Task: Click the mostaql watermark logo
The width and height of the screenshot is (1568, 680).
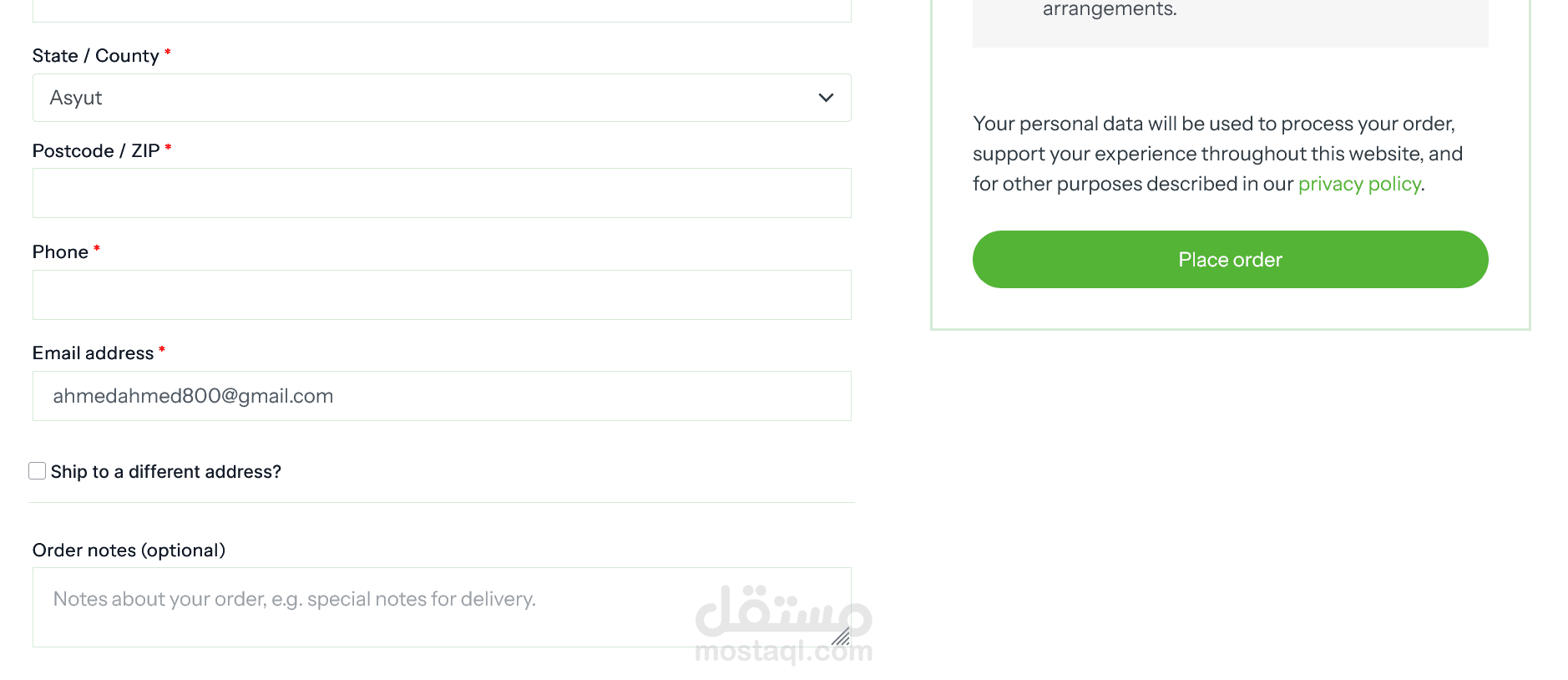Action: click(783, 623)
